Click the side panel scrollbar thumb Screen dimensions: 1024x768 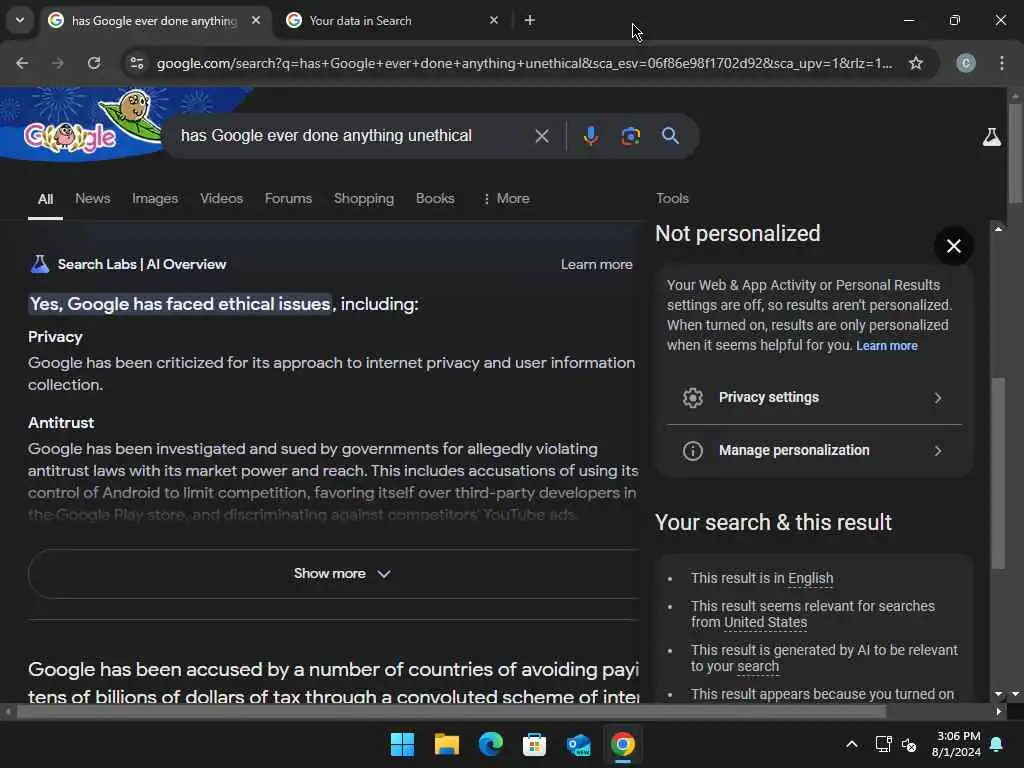tap(998, 473)
